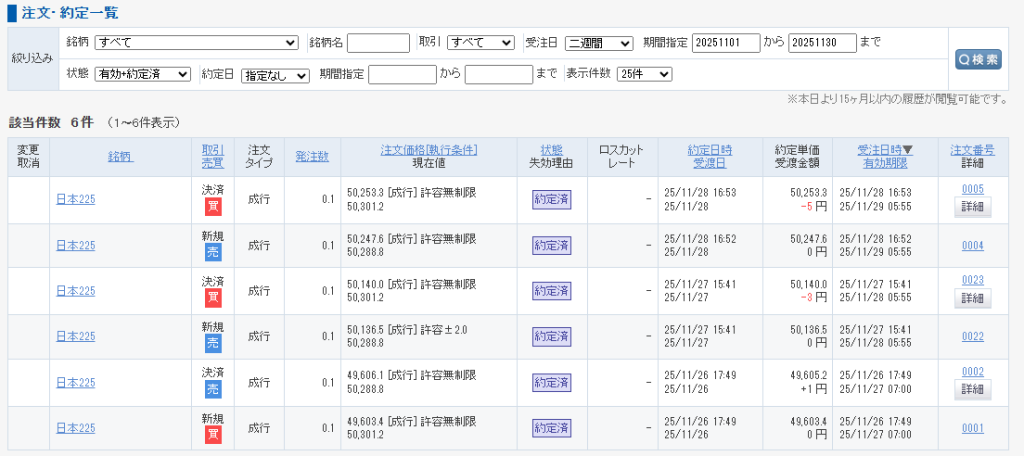
Task: Click the 検索 search button
Action: click(x=977, y=59)
